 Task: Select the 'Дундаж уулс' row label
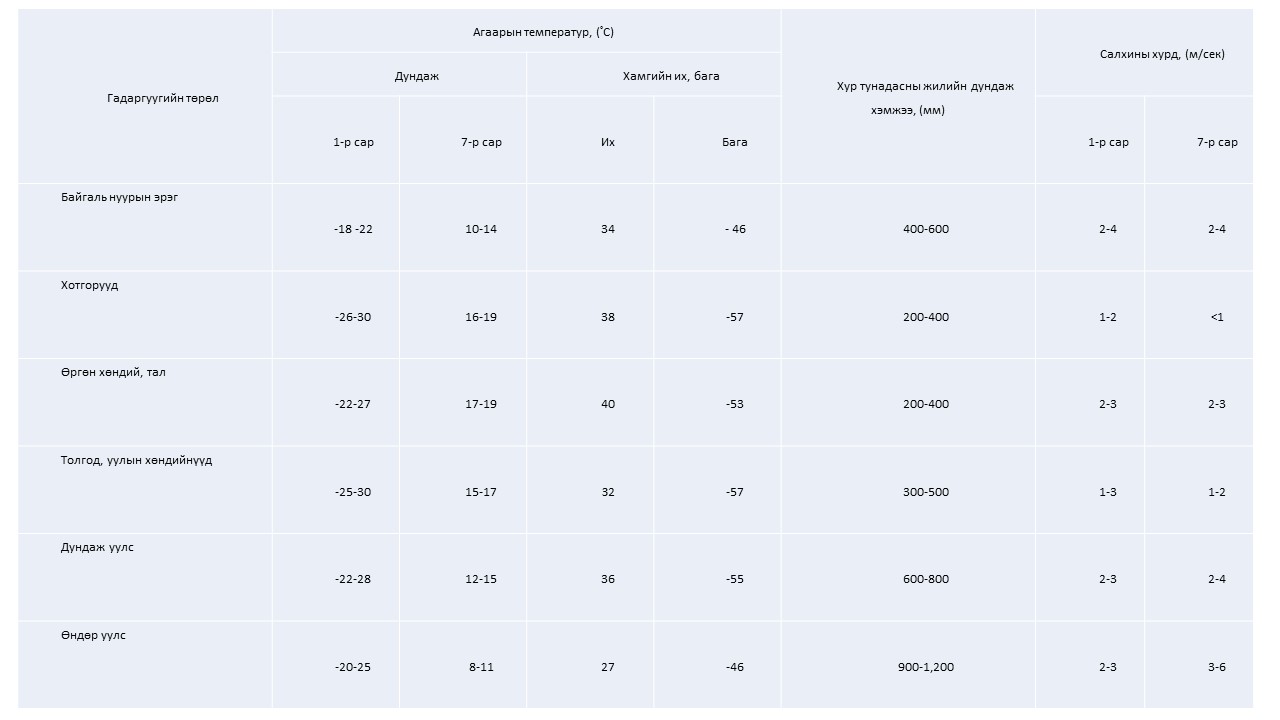[x=97, y=547]
